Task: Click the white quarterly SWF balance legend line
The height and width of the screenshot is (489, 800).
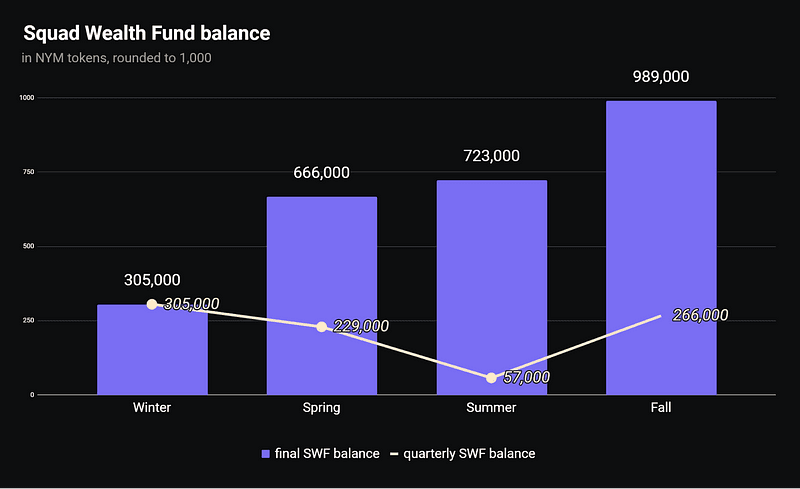Action: point(394,454)
